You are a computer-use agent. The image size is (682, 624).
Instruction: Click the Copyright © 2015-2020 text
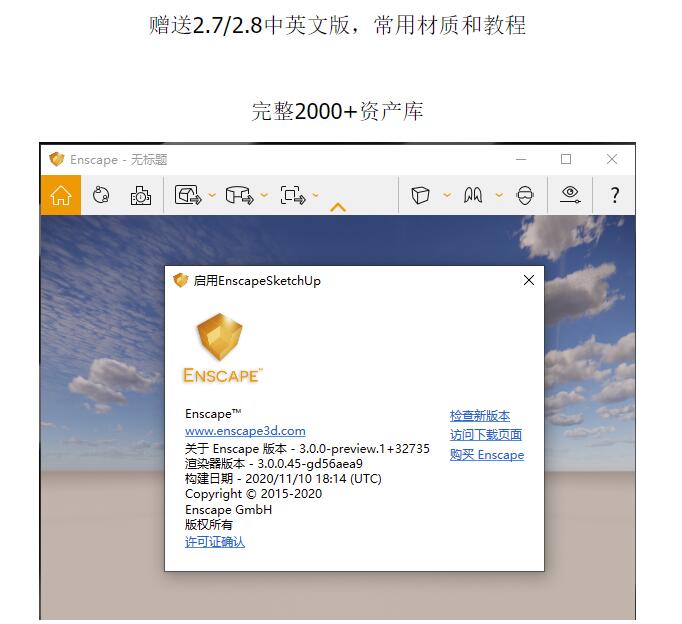click(254, 494)
